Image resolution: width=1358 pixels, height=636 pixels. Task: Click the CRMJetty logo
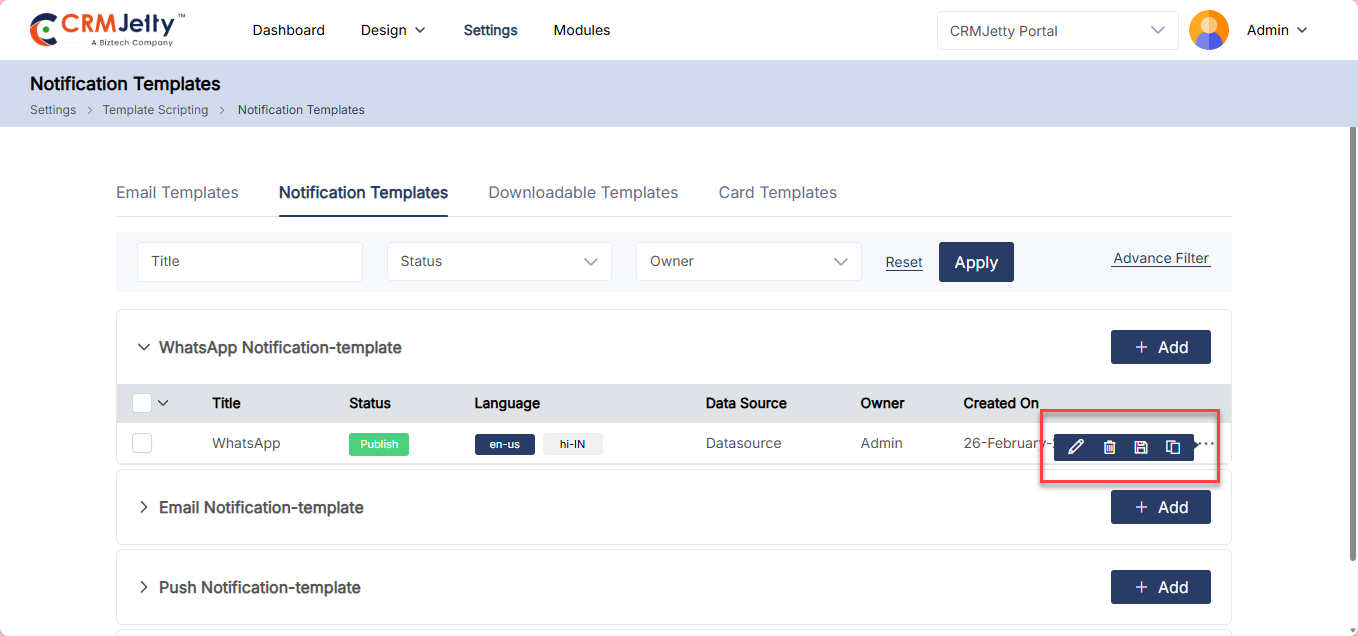107,30
